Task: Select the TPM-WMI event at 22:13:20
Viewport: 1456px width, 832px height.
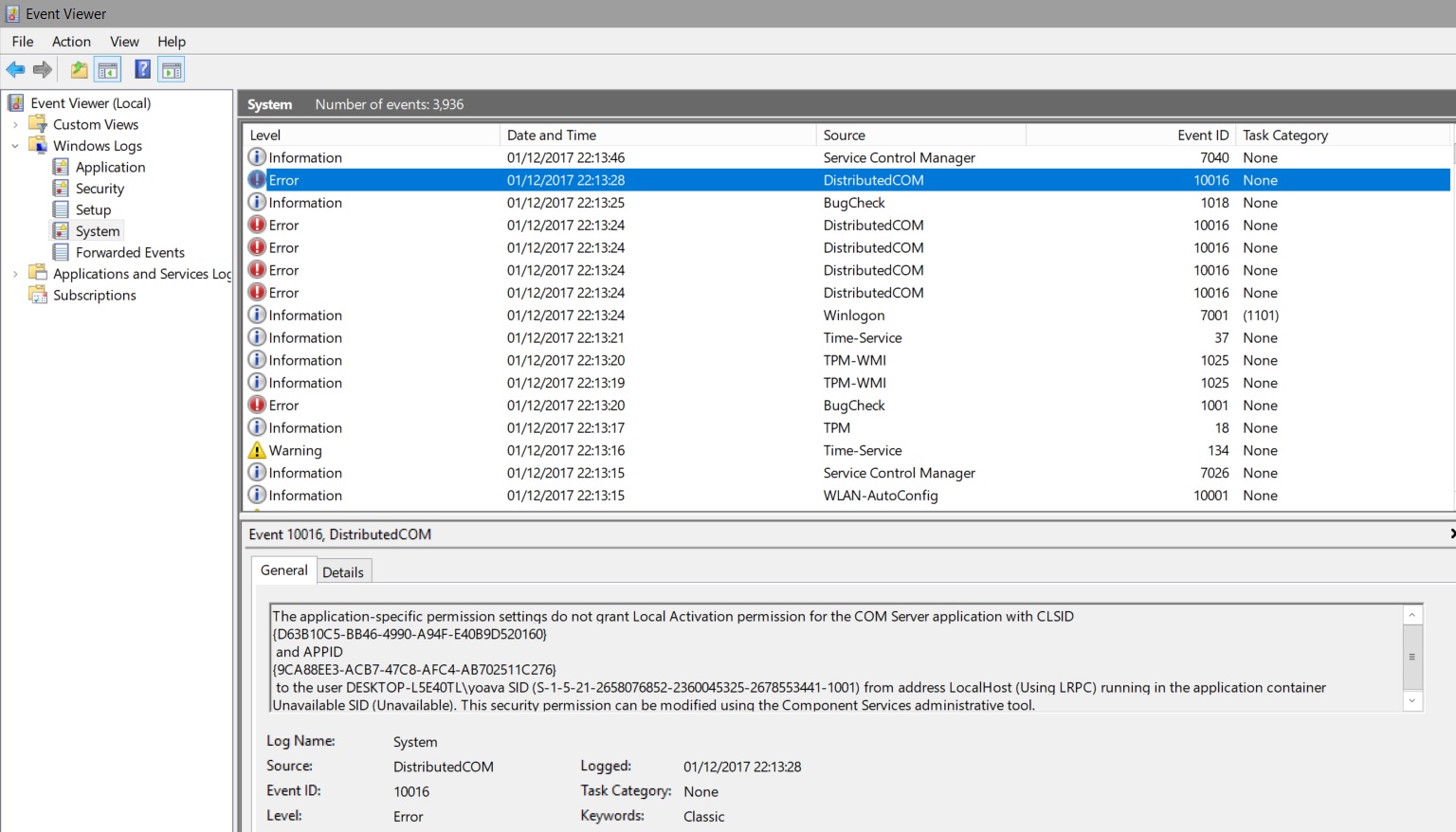Action: coord(846,360)
